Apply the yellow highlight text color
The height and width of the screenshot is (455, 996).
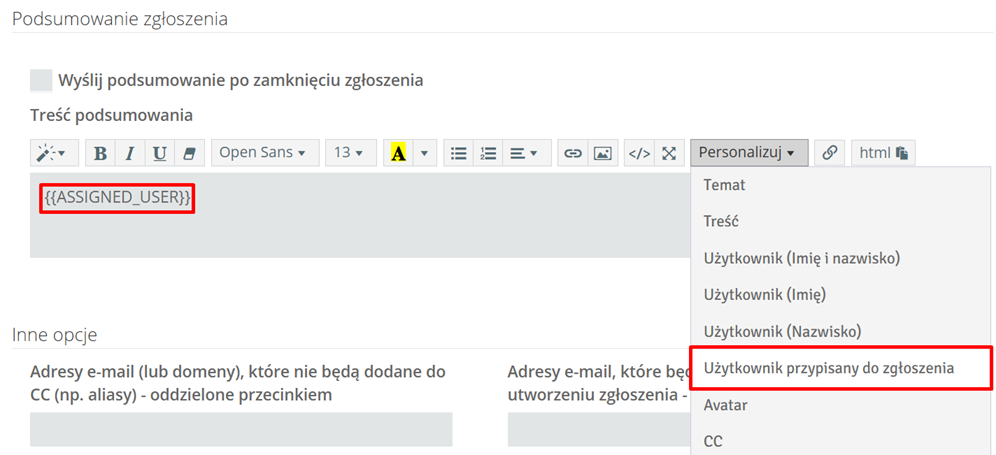tap(398, 153)
